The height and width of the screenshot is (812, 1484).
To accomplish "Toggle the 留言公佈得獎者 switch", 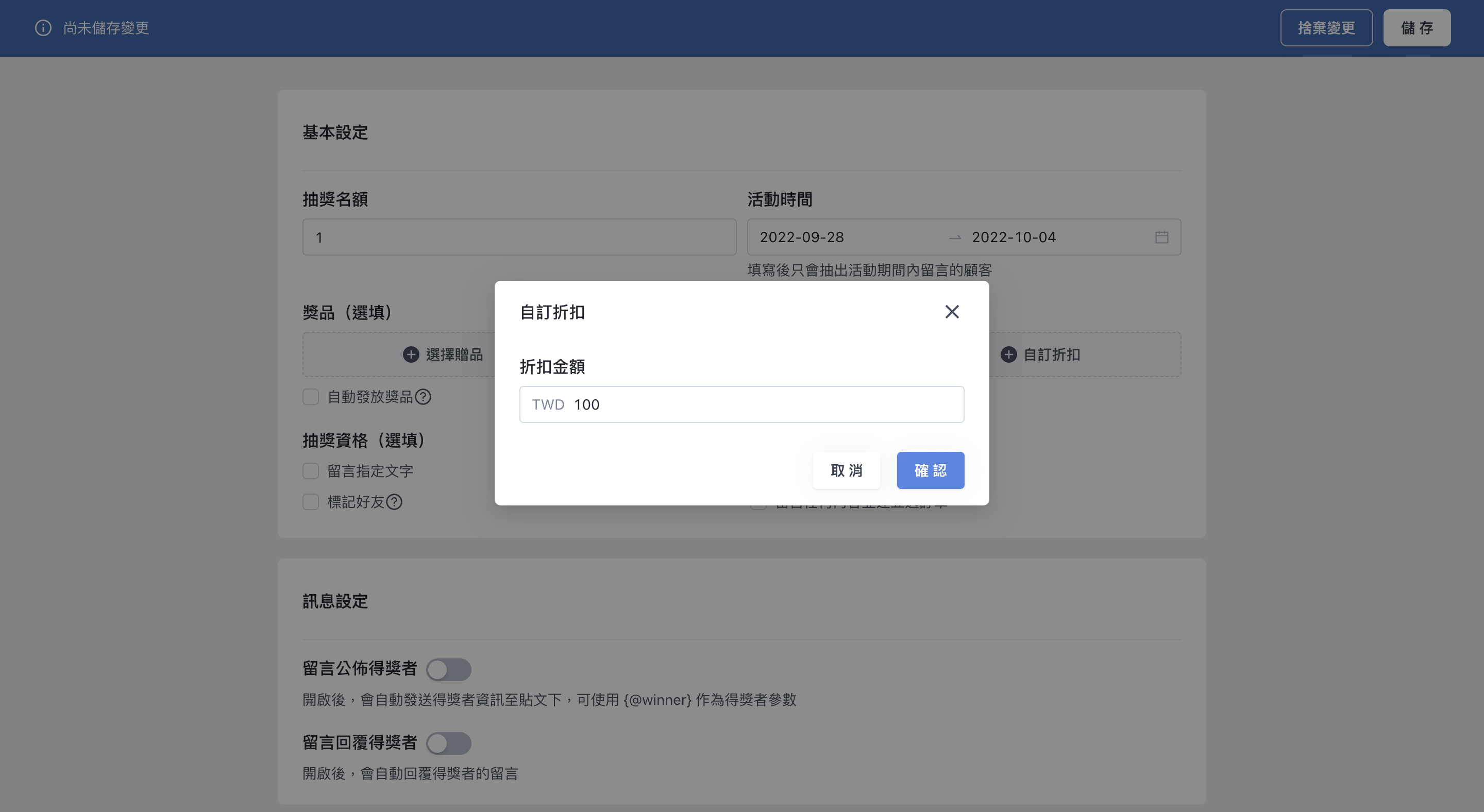I will coord(448,670).
